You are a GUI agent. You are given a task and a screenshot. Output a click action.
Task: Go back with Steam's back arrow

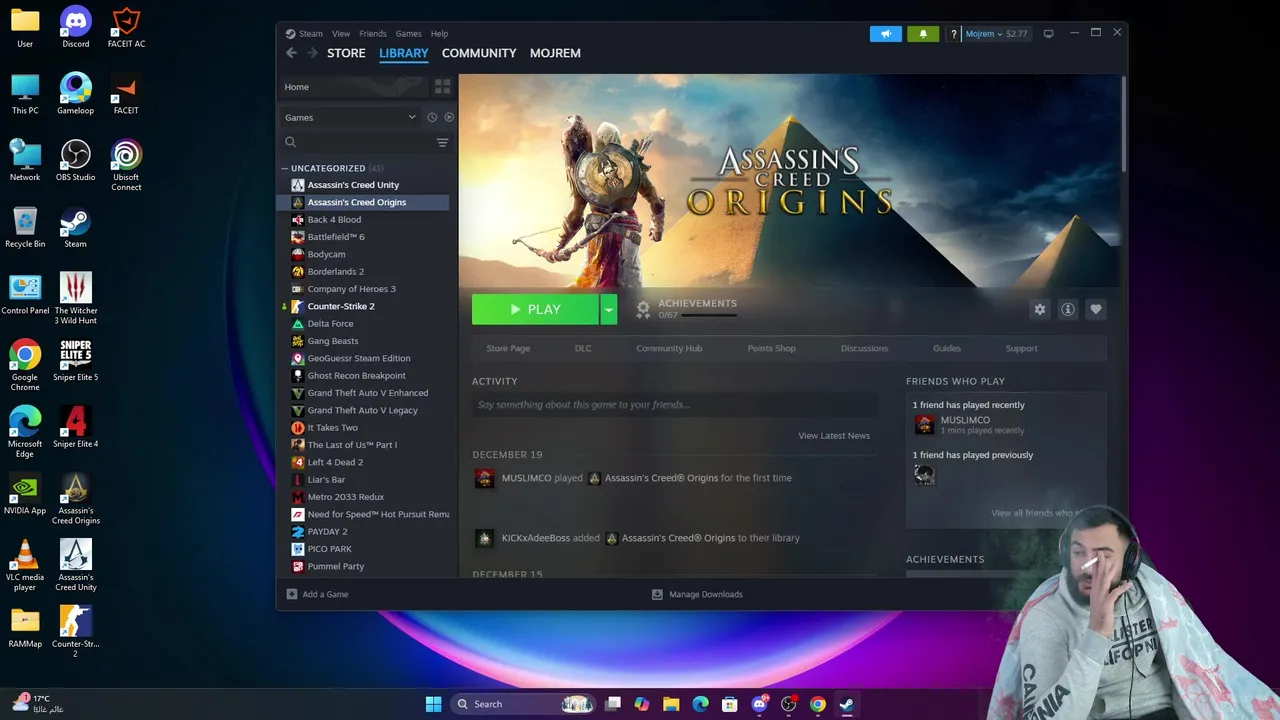pos(291,53)
